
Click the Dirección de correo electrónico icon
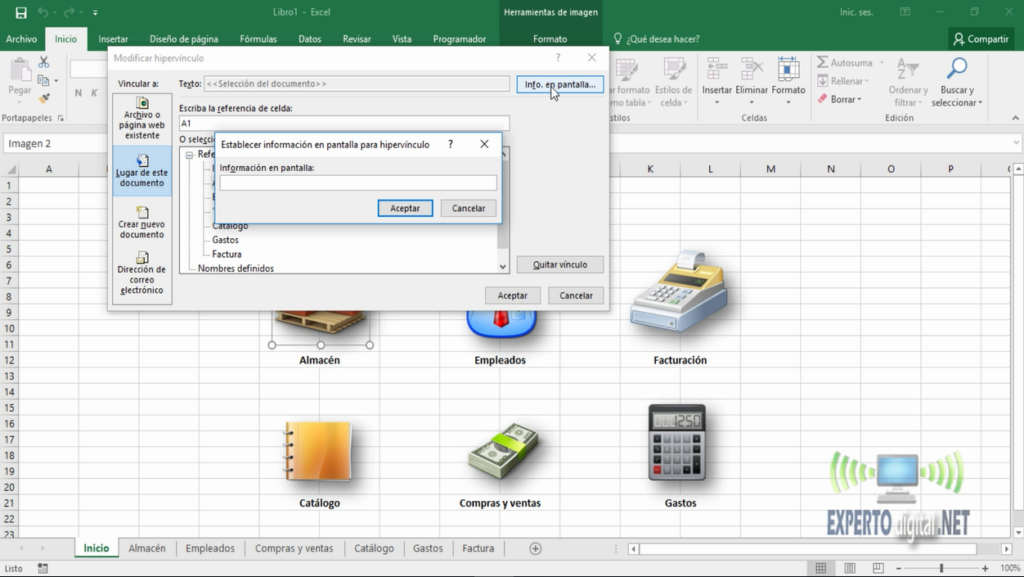point(143,256)
